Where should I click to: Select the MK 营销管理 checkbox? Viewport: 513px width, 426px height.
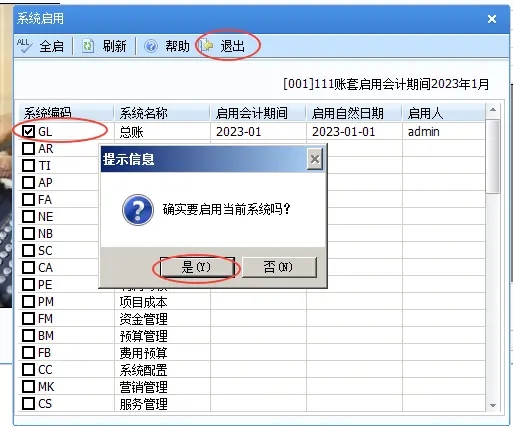(28, 386)
